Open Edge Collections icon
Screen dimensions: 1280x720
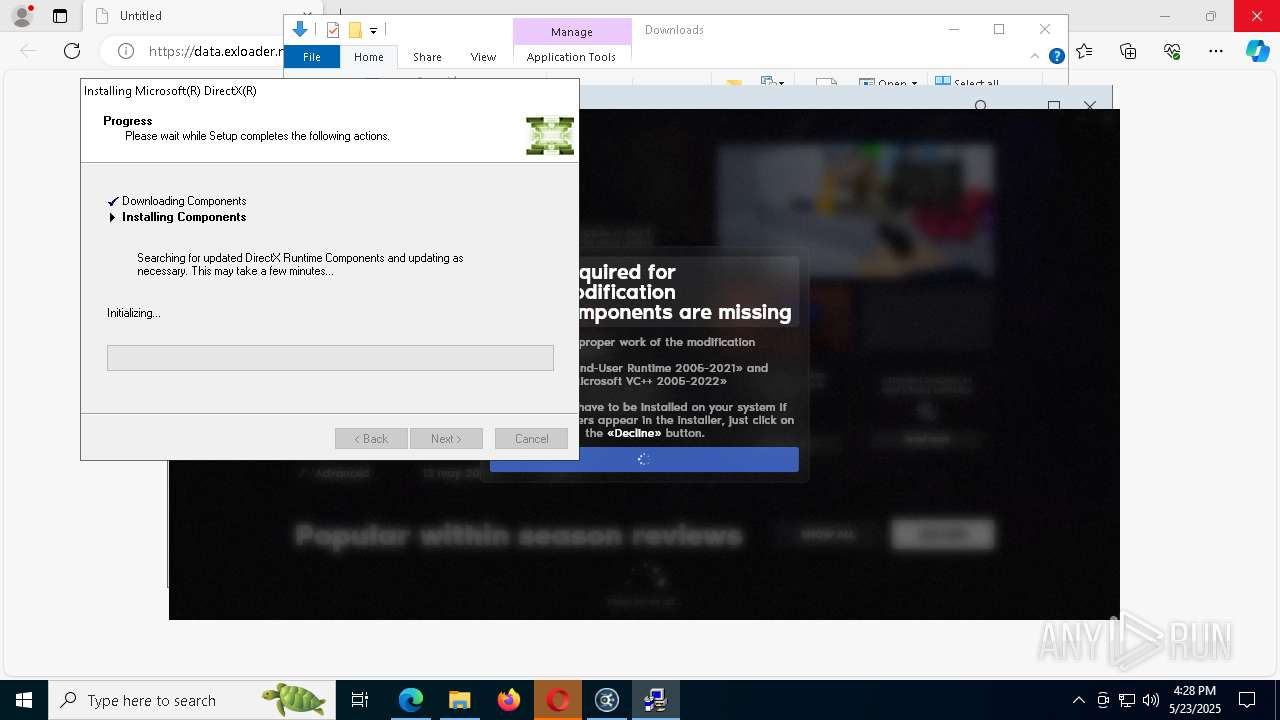pos(1128,51)
